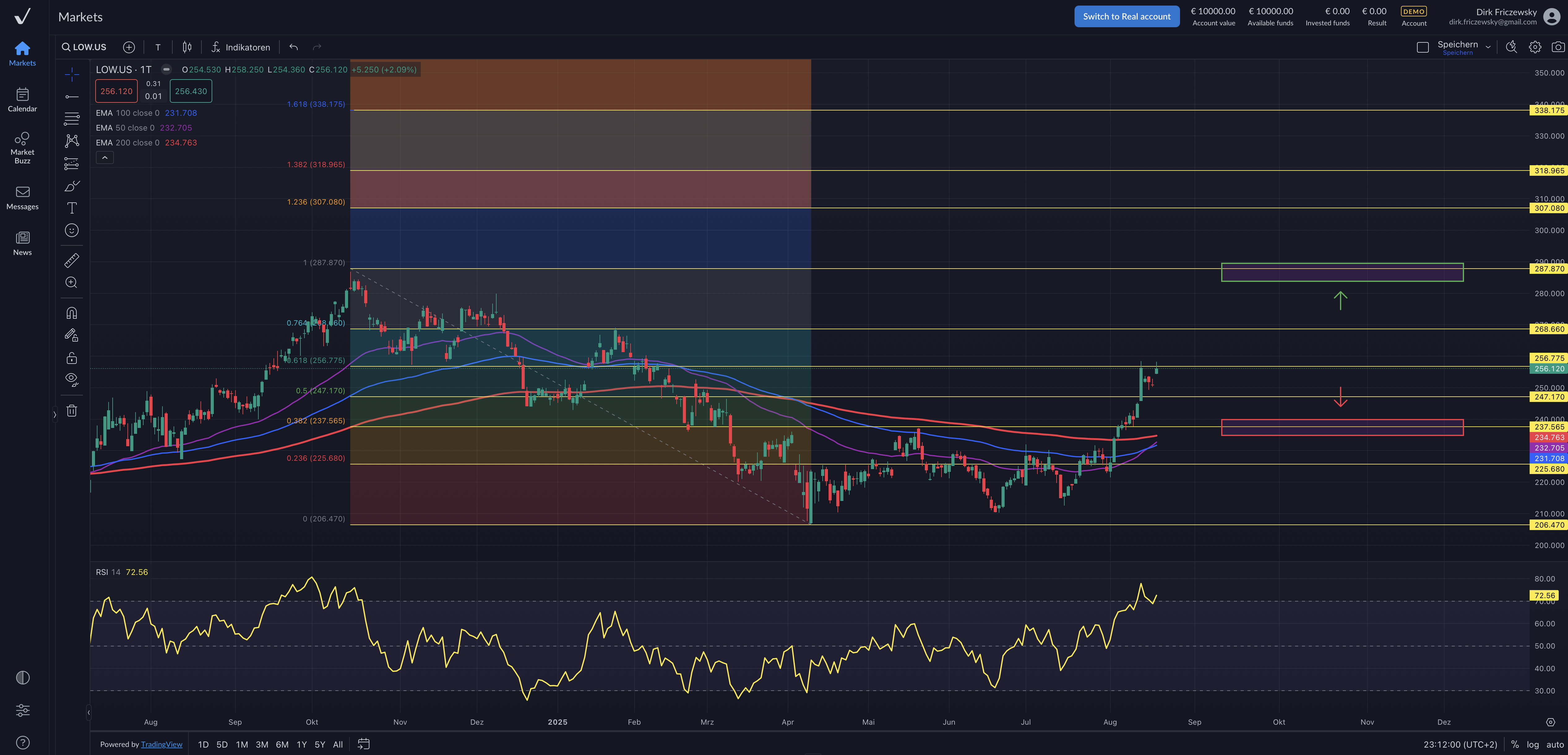Take chart snapshot with camera icon
1568x755 pixels.
(x=1558, y=47)
